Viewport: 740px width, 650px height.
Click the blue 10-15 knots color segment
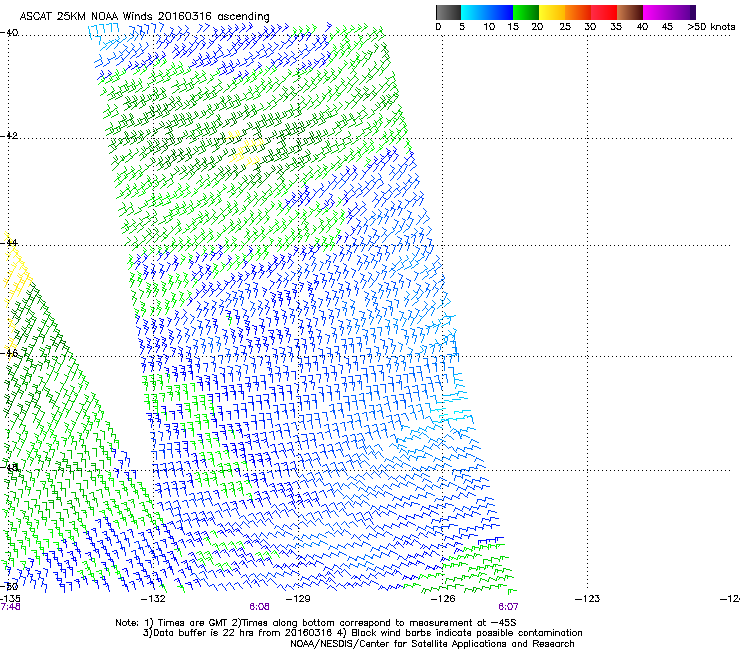tap(500, 12)
